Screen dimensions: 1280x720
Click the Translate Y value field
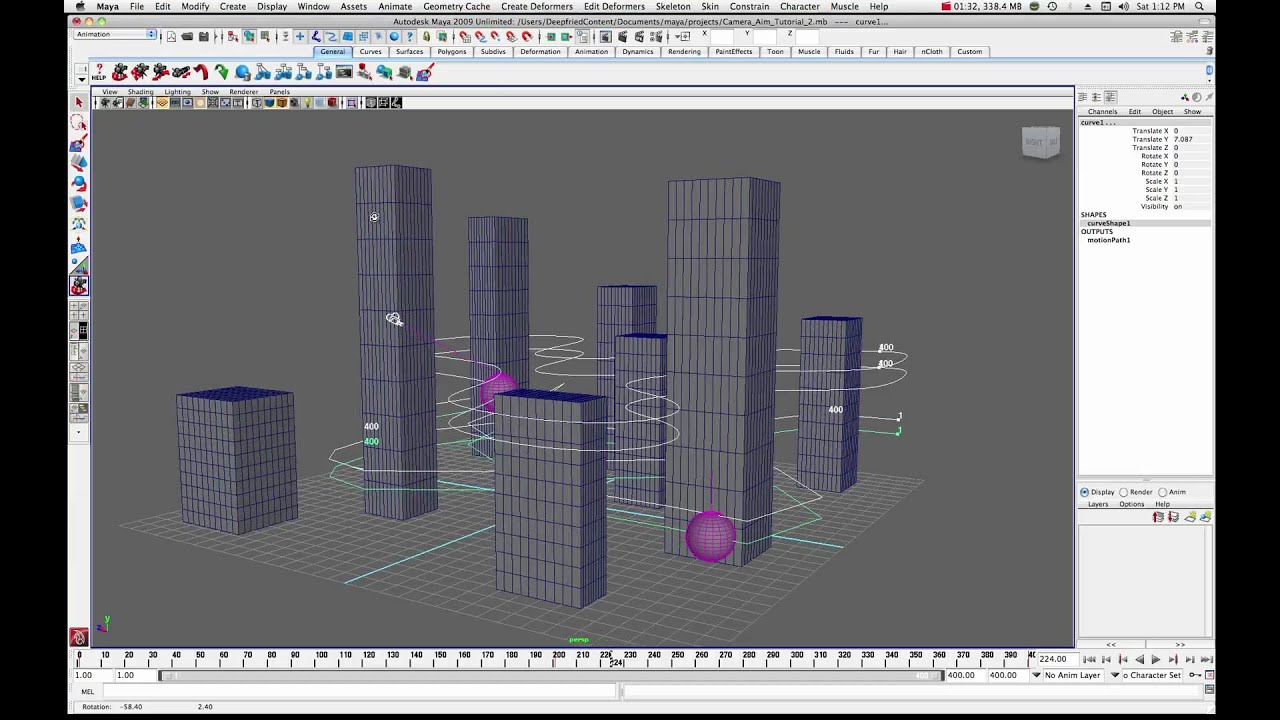tap(1190, 139)
